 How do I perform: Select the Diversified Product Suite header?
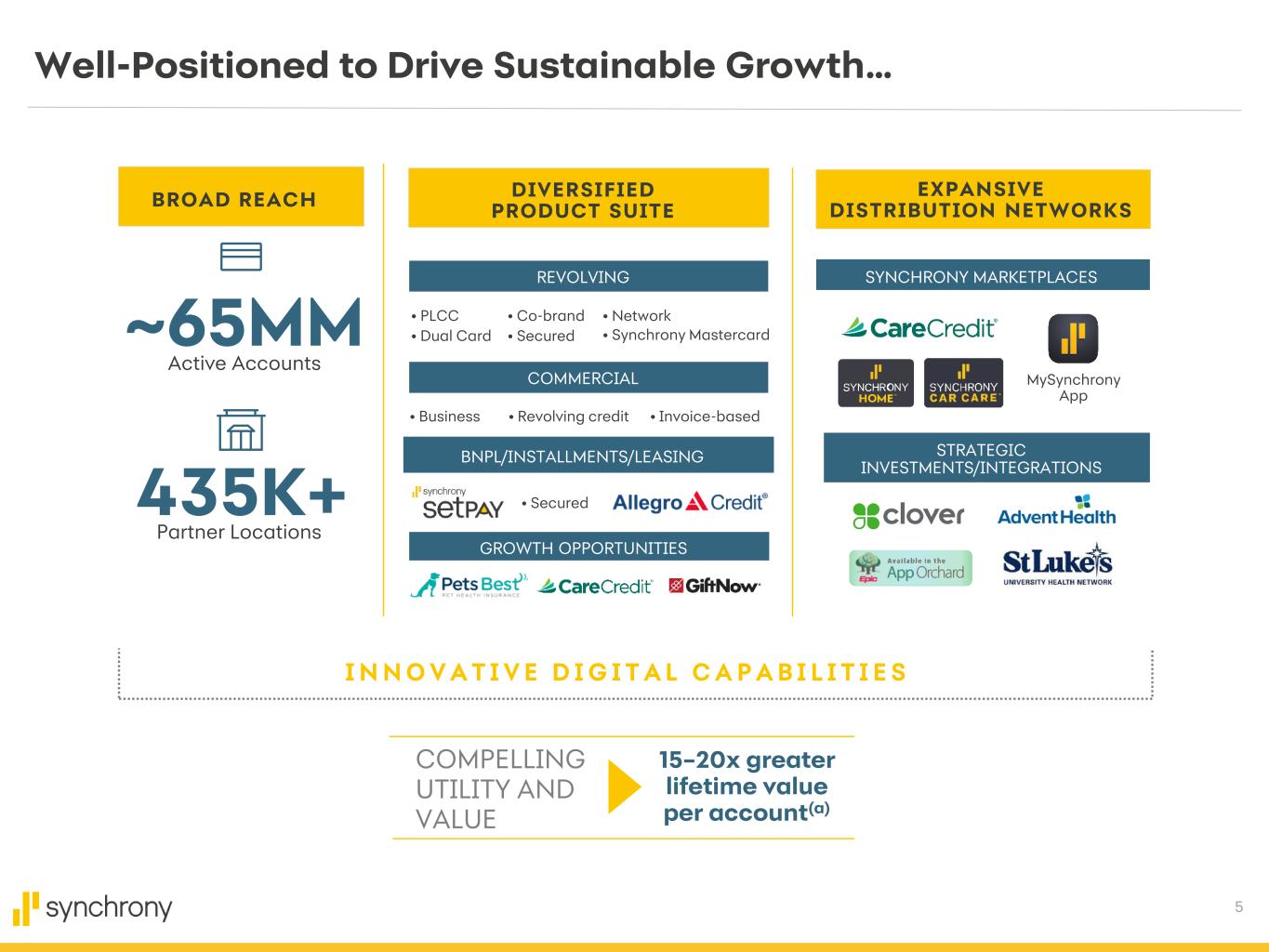(588, 199)
